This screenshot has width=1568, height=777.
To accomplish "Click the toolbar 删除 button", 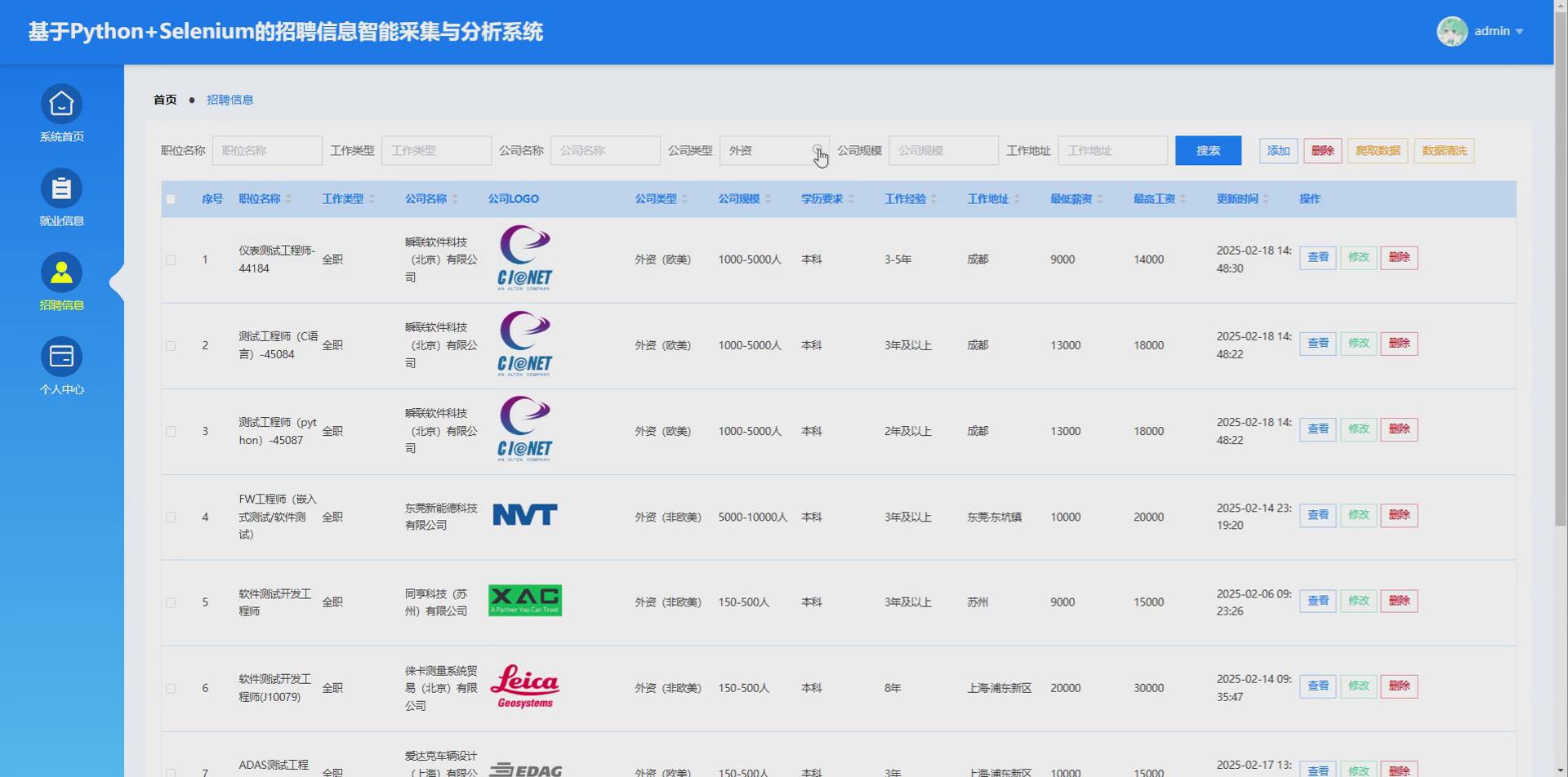I will point(1322,150).
